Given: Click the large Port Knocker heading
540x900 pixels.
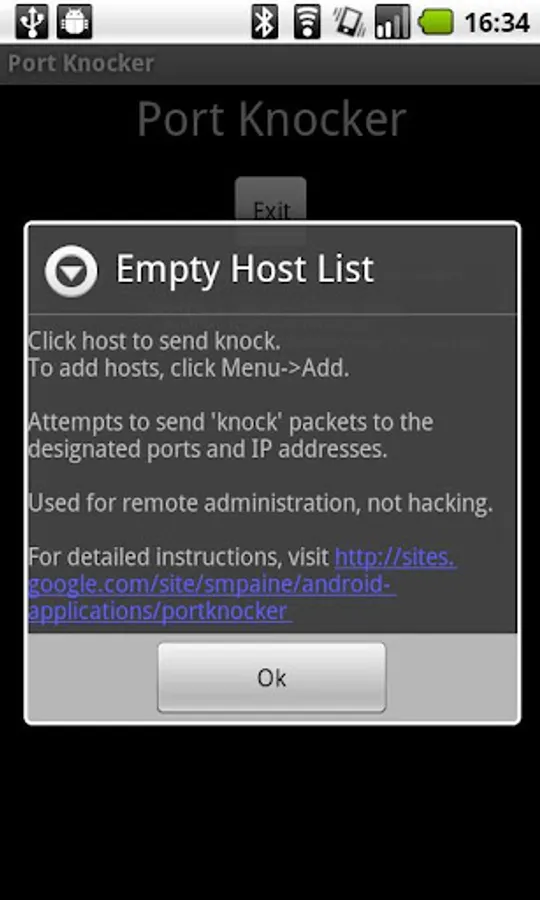Looking at the screenshot, I should (271, 119).
